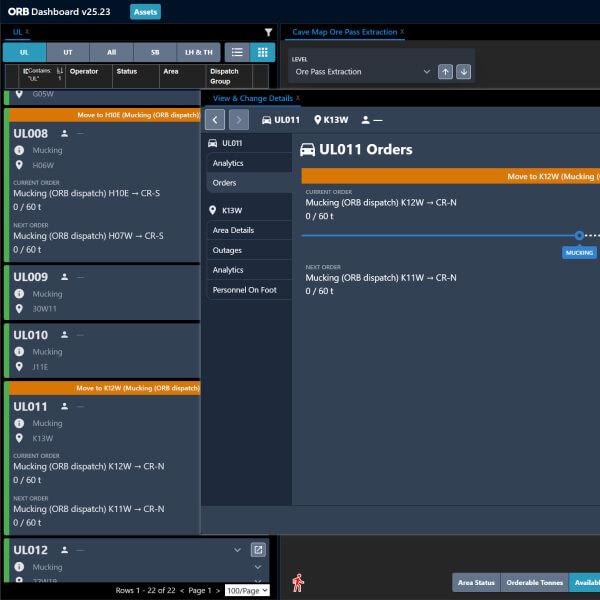Close the View & Change Details tab
The image size is (600, 600).
click(x=298, y=98)
